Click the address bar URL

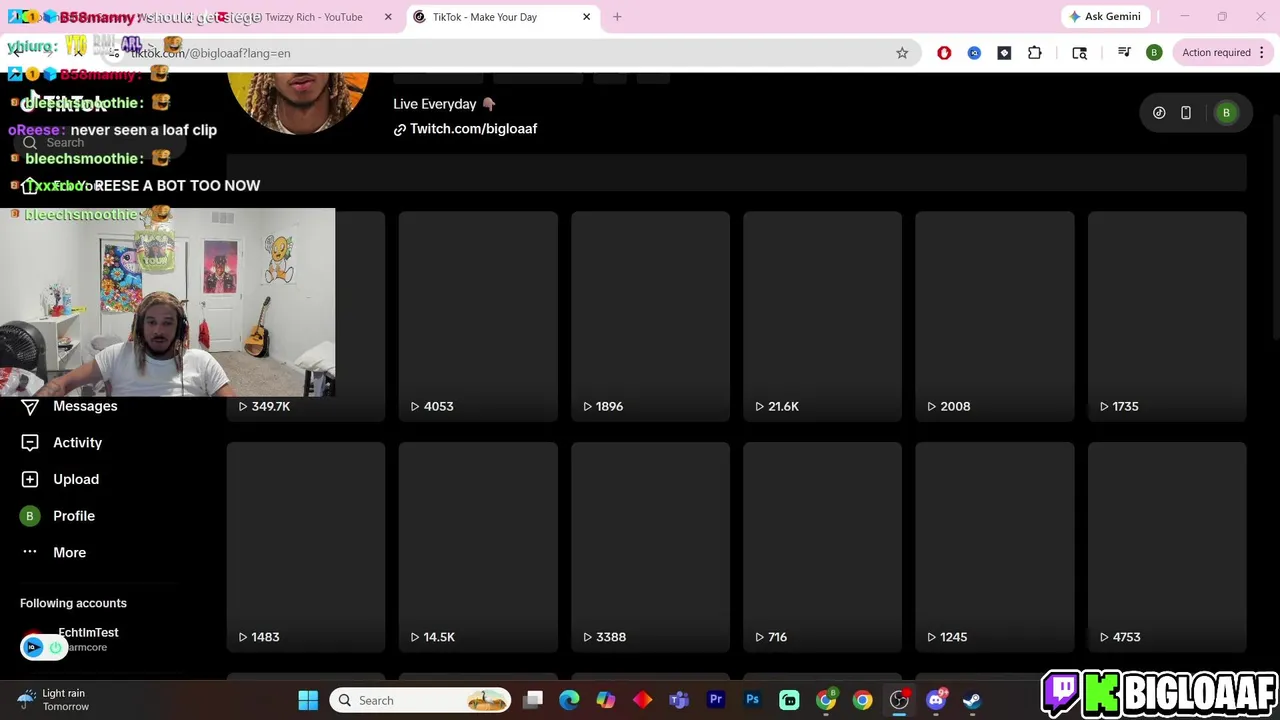coord(210,53)
